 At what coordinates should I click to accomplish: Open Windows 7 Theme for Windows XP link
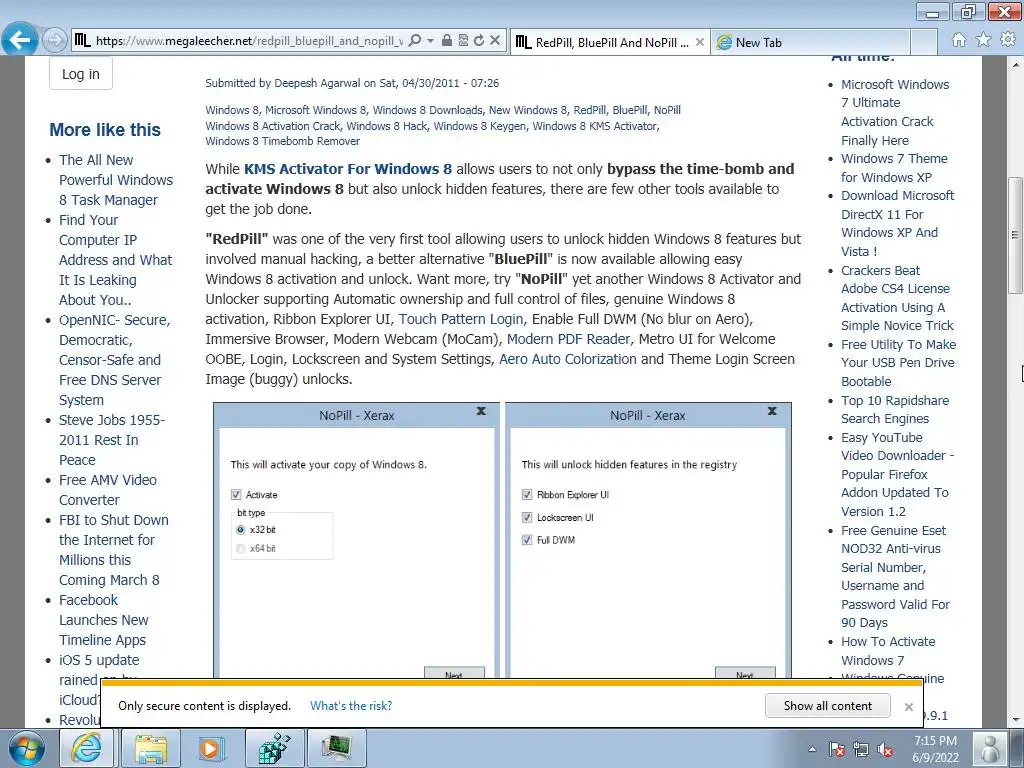click(x=894, y=168)
